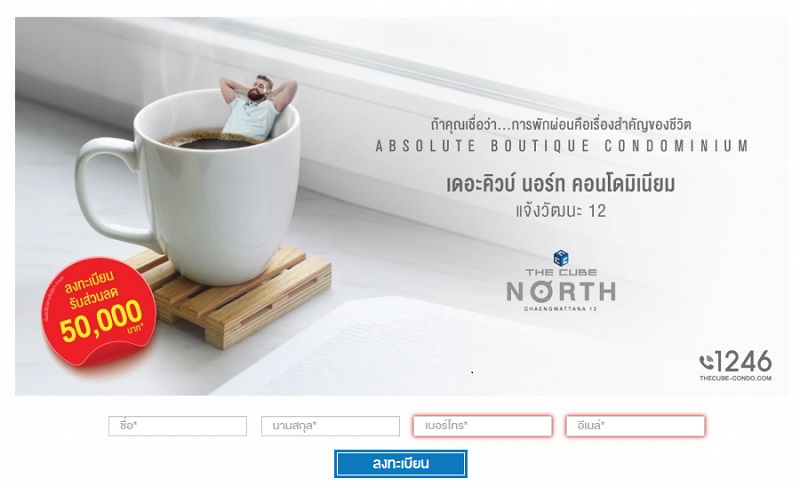Image resolution: width=800 pixels, height=487 pixels.
Task: Select the THE CUBE NORTH logo text
Action: click(x=561, y=285)
